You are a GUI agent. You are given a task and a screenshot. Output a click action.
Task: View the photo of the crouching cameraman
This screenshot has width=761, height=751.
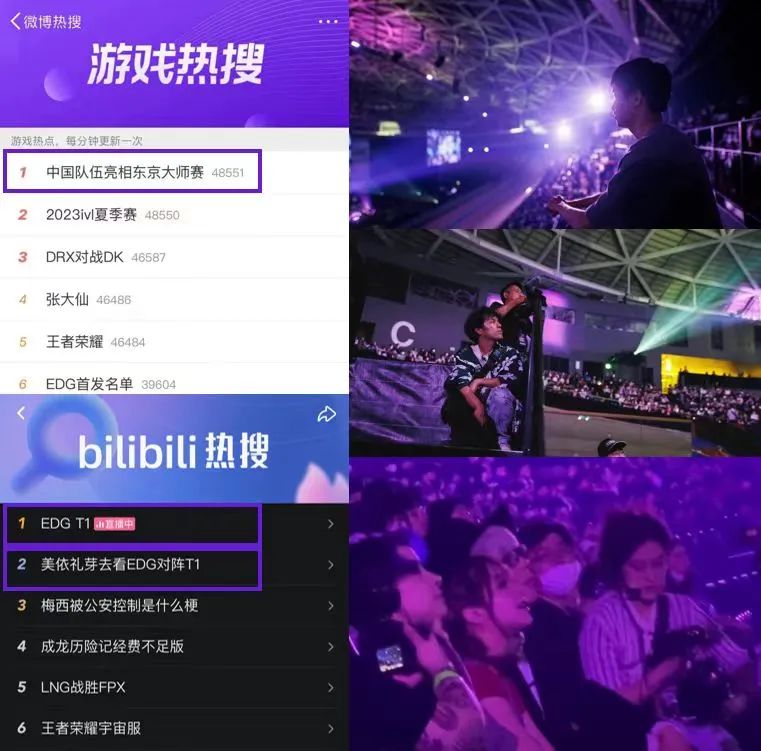click(555, 343)
